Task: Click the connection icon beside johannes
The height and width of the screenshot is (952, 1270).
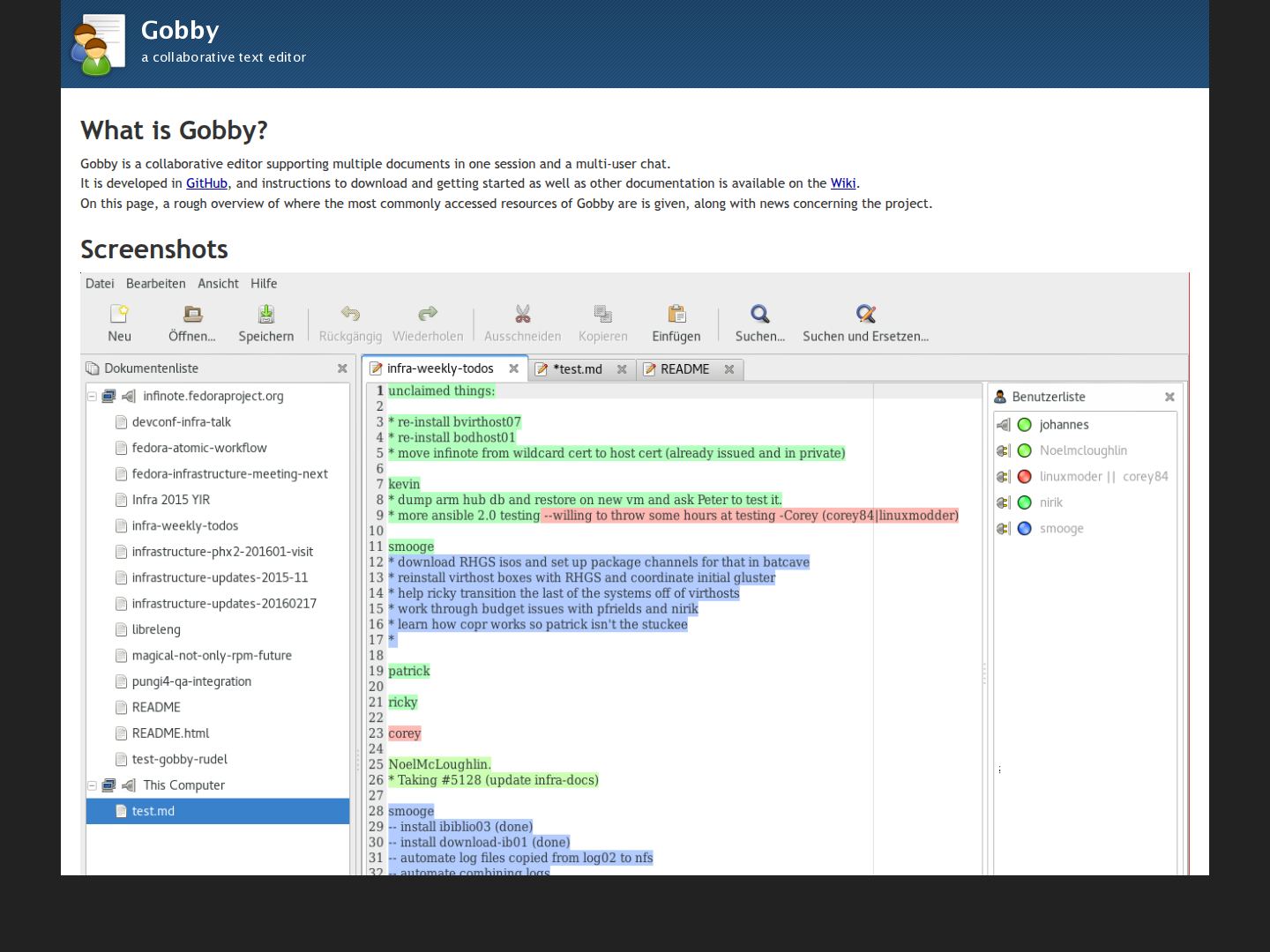Action: [1004, 425]
